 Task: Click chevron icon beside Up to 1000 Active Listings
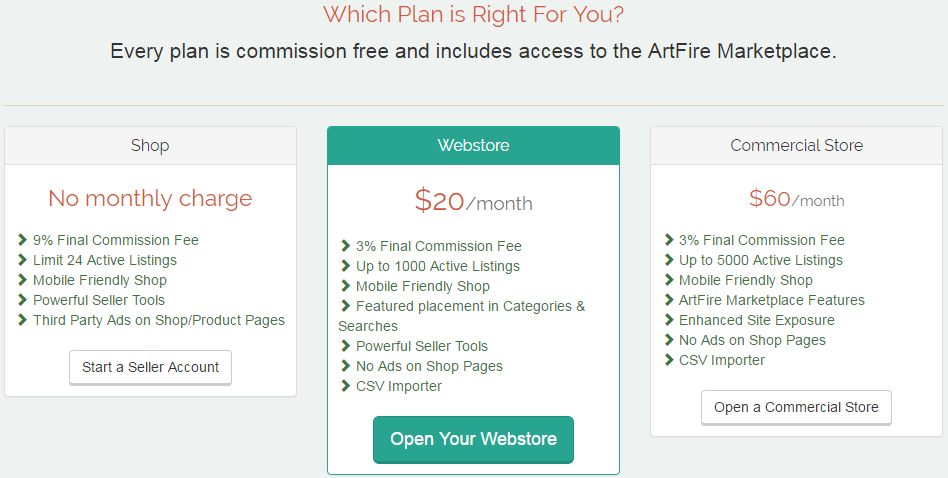(345, 266)
